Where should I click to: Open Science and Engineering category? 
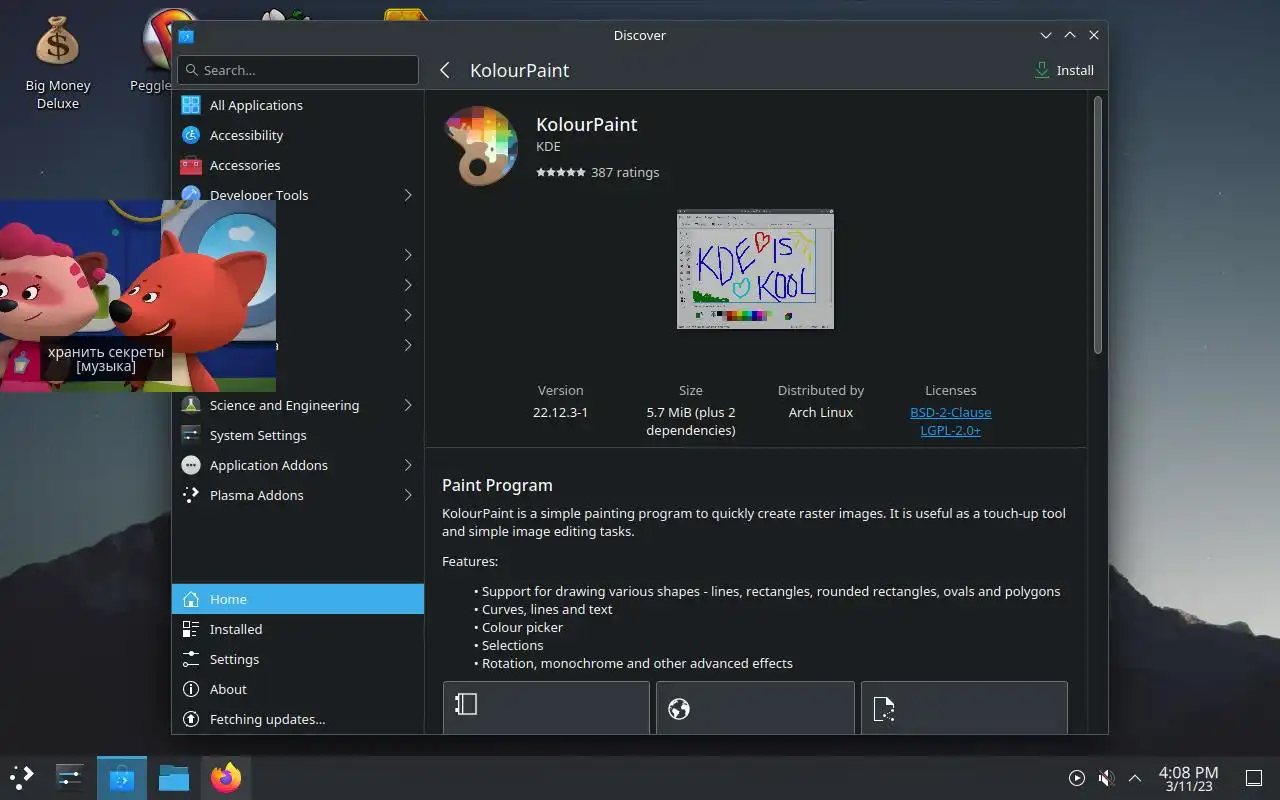click(298, 405)
